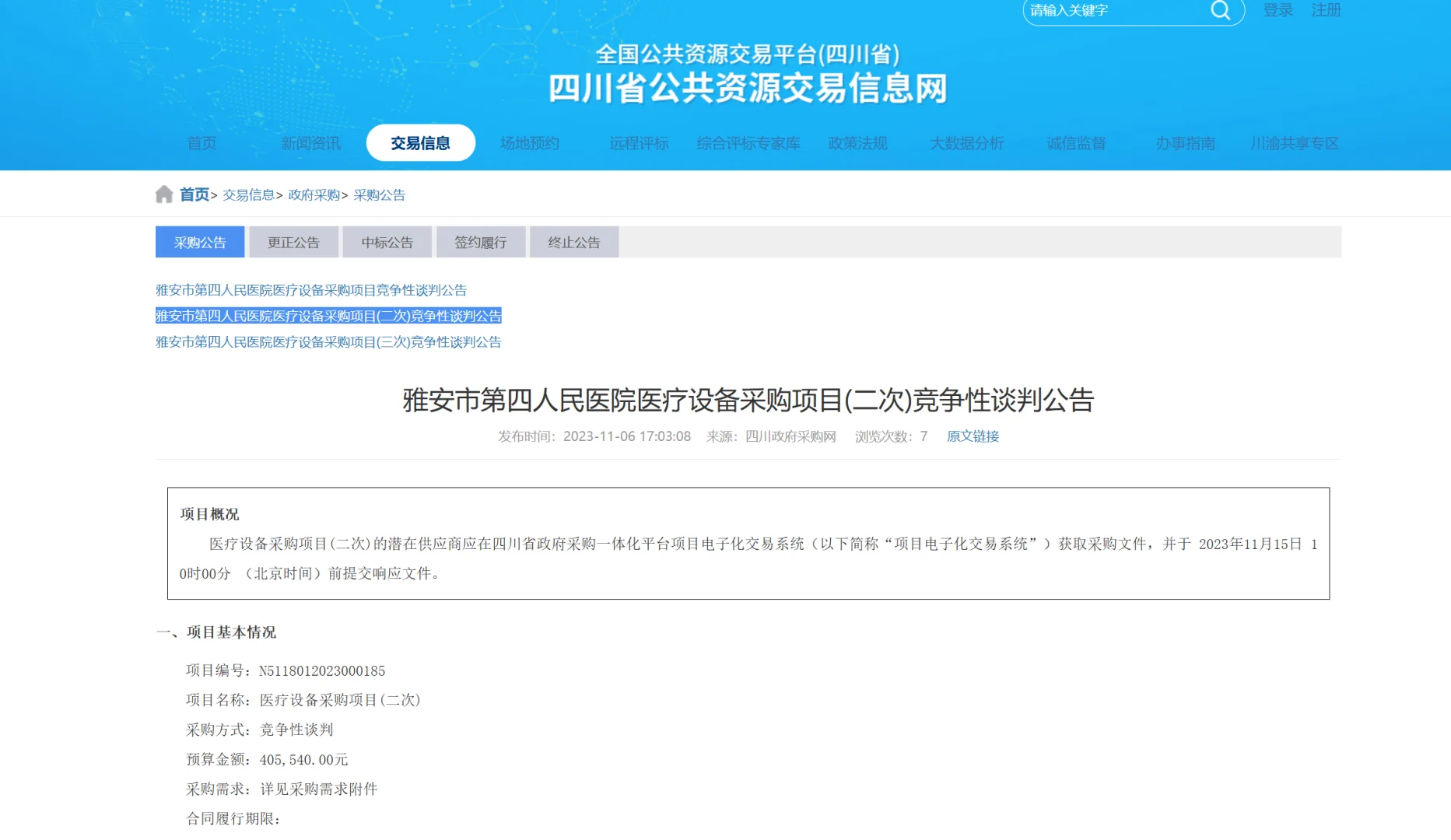Open the 签约履行 tab
Screen dimensions: 1451x840
[x=480, y=242]
